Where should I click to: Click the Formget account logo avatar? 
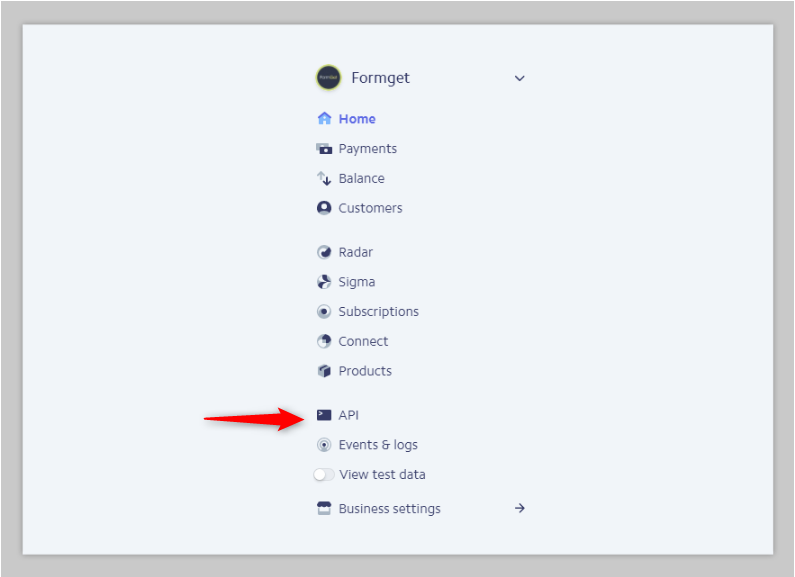[329, 78]
